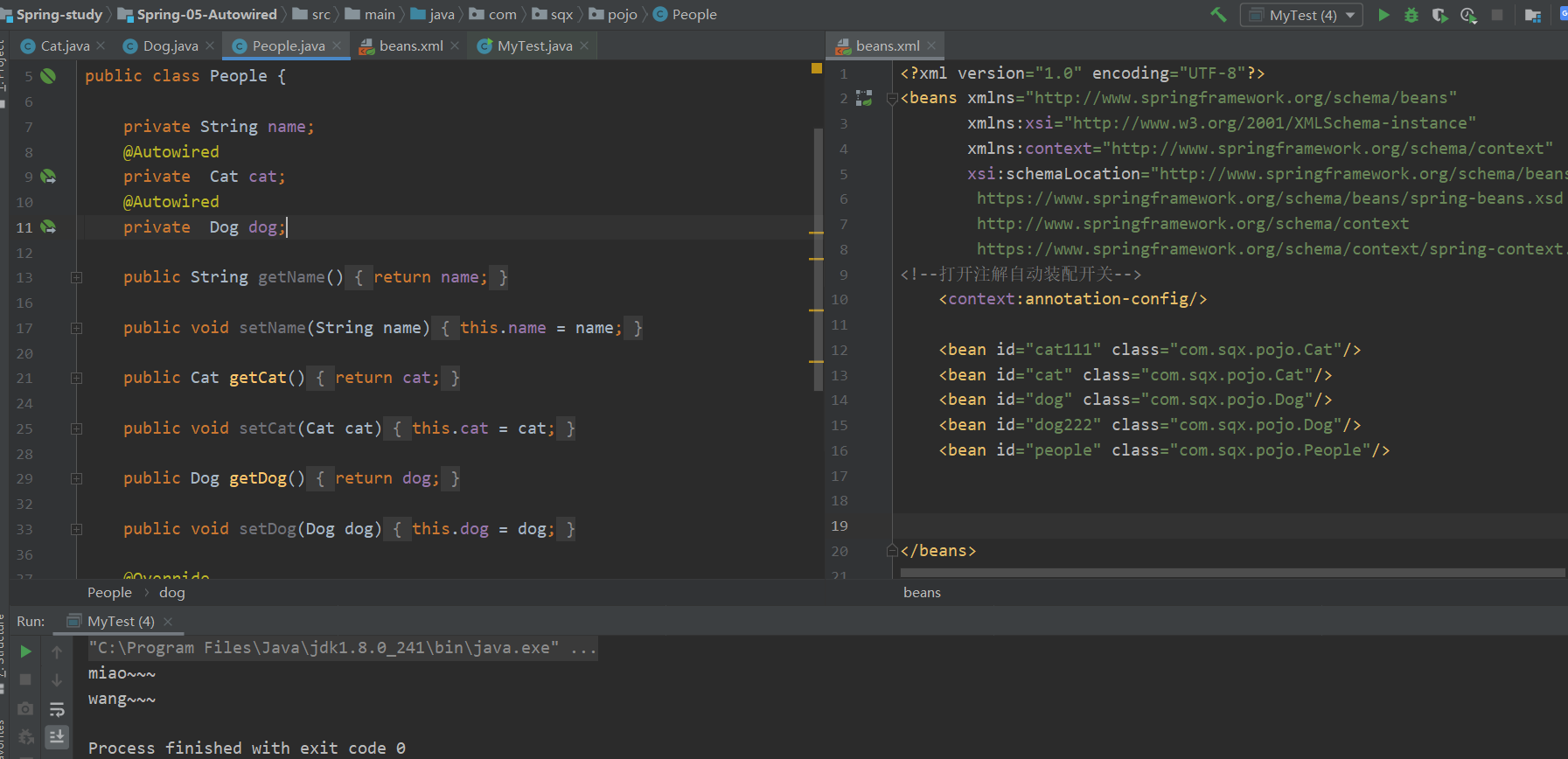Expand the folded setCat method
The image size is (1568, 759).
(x=76, y=428)
